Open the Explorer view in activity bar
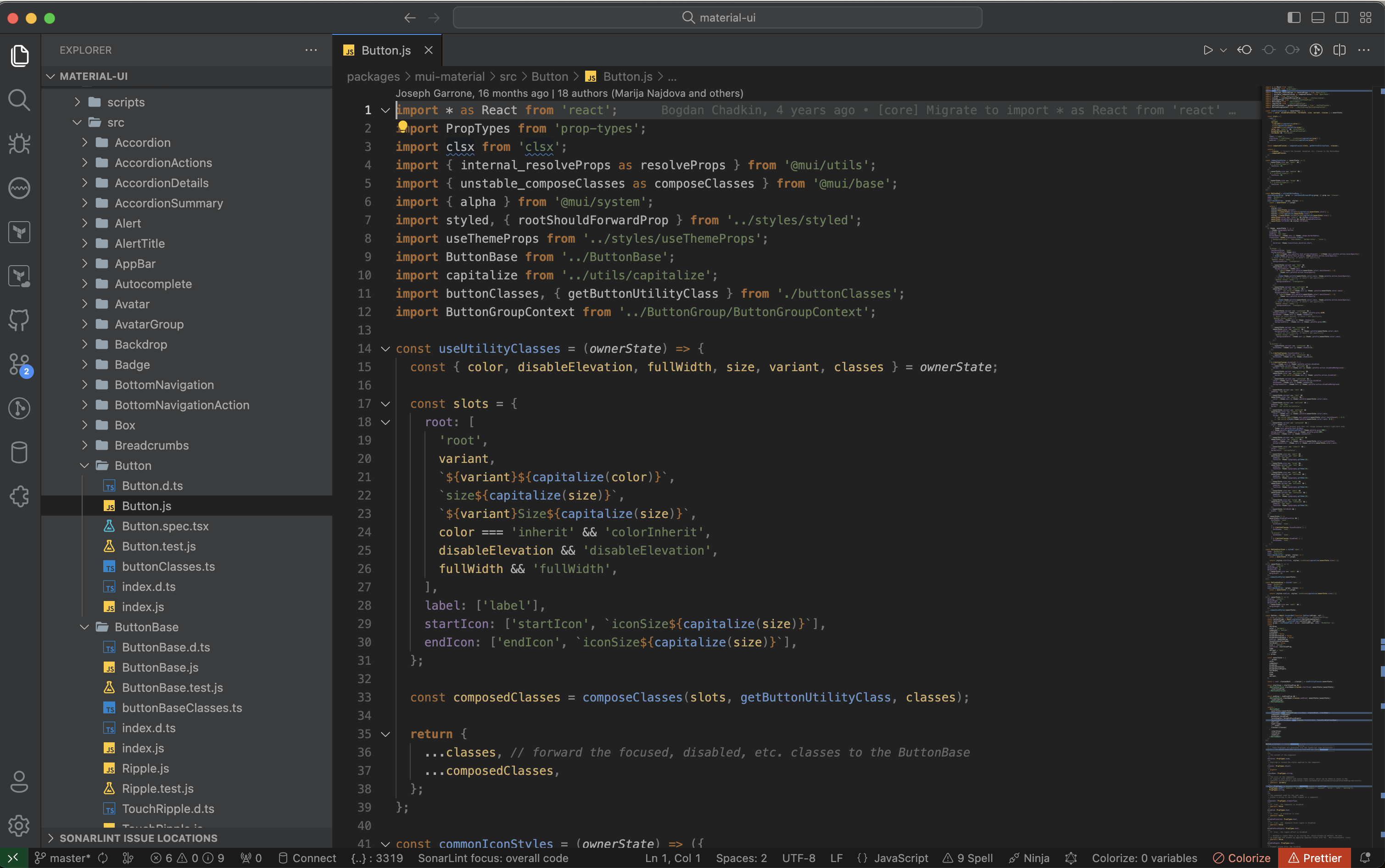Screen dimensions: 1385x868 pyautogui.click(x=20, y=56)
